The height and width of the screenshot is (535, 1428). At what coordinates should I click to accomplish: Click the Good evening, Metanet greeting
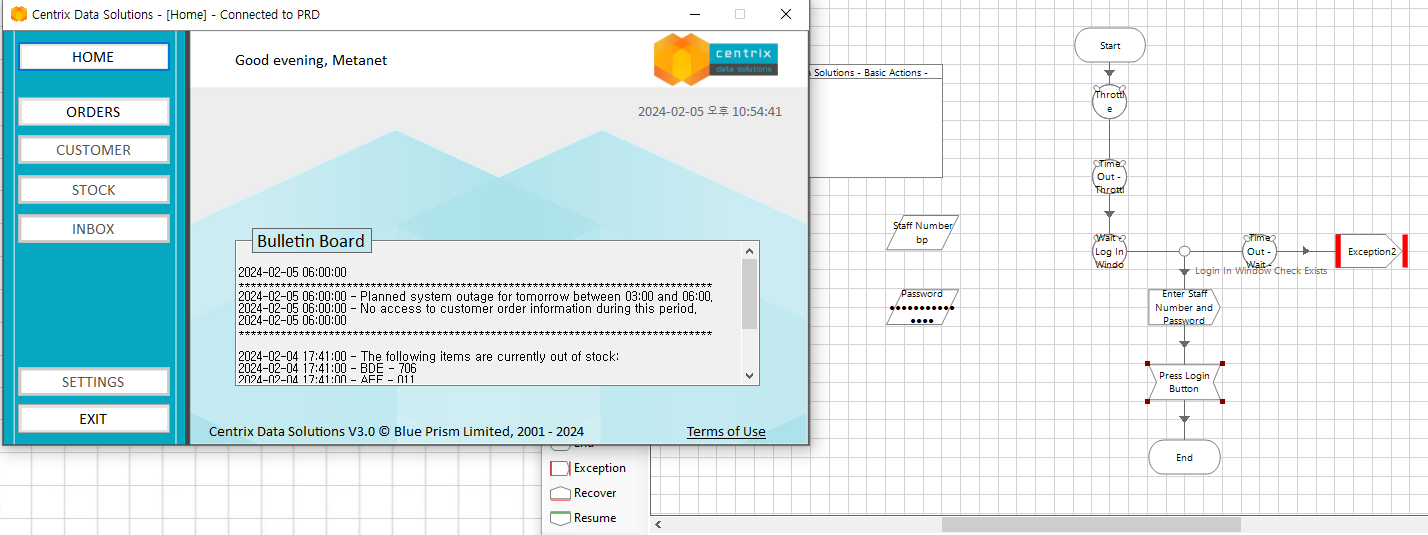[311, 60]
